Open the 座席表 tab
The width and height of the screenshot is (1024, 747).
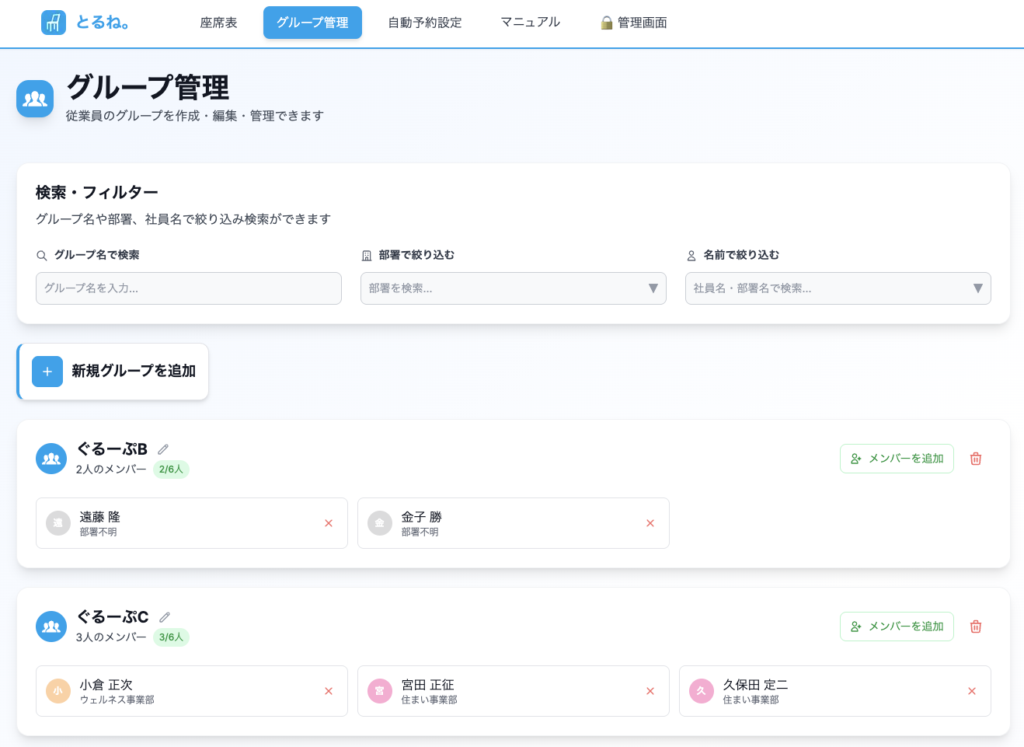pos(218,22)
